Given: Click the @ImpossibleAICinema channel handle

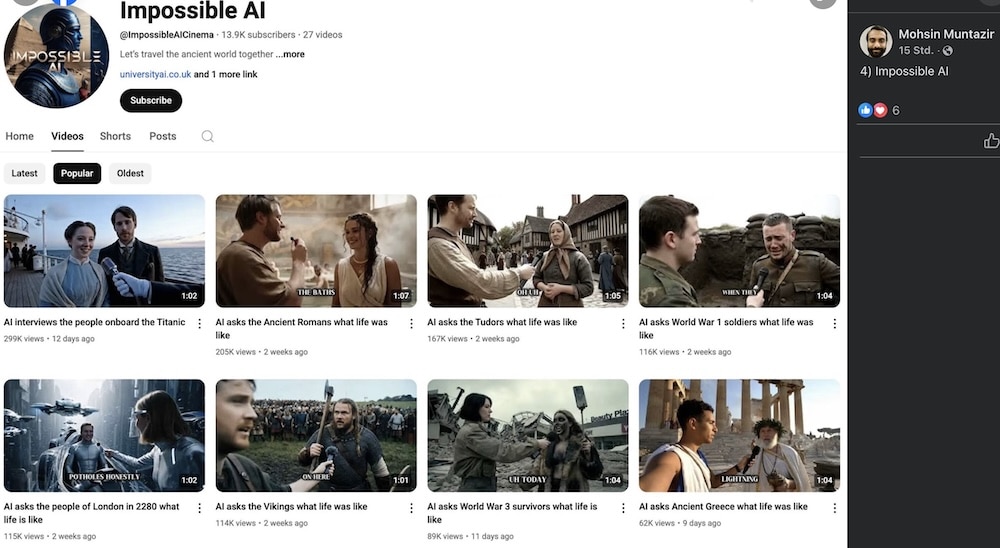Looking at the screenshot, I should pyautogui.click(x=166, y=35).
